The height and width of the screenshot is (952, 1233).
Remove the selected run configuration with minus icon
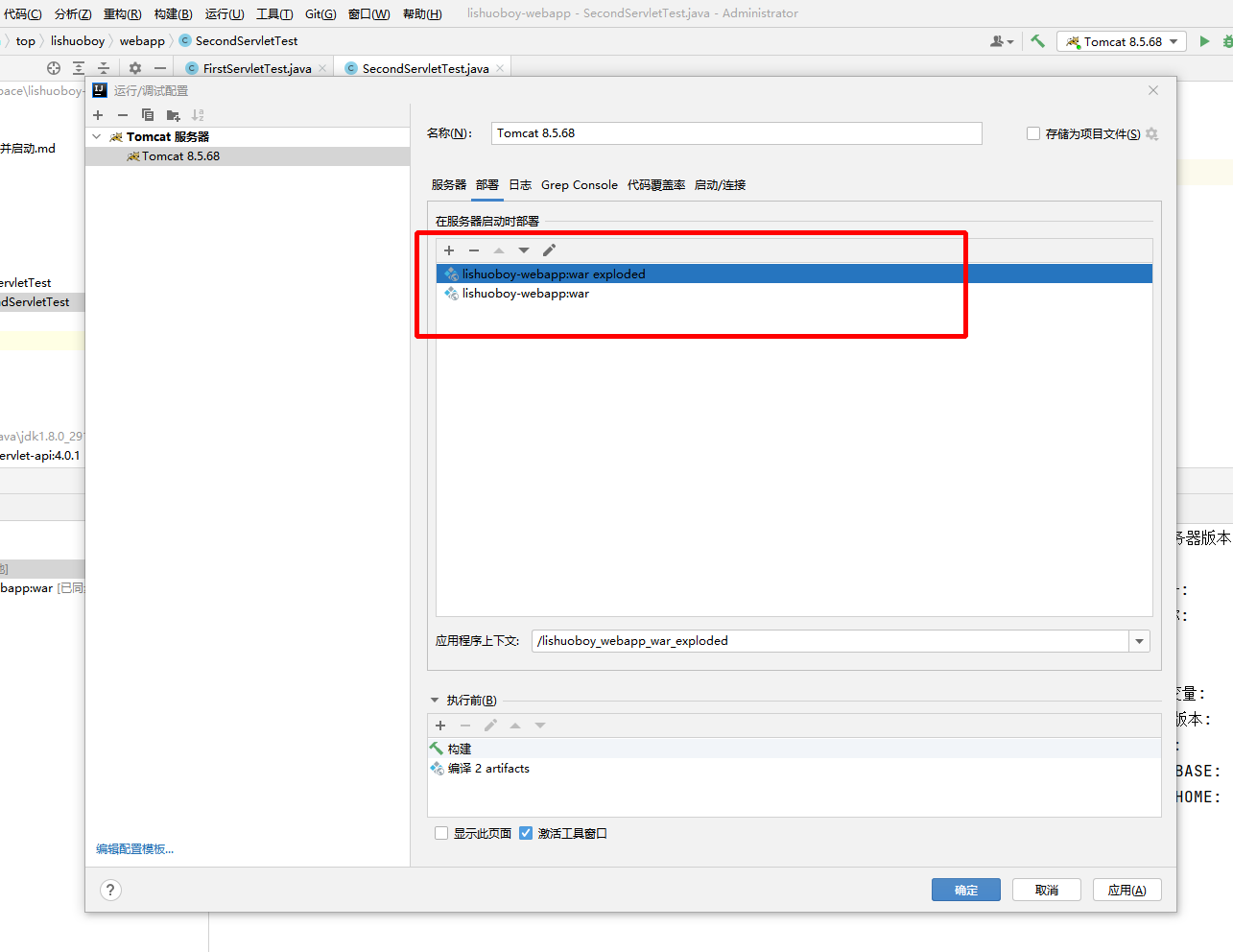pyautogui.click(x=123, y=115)
